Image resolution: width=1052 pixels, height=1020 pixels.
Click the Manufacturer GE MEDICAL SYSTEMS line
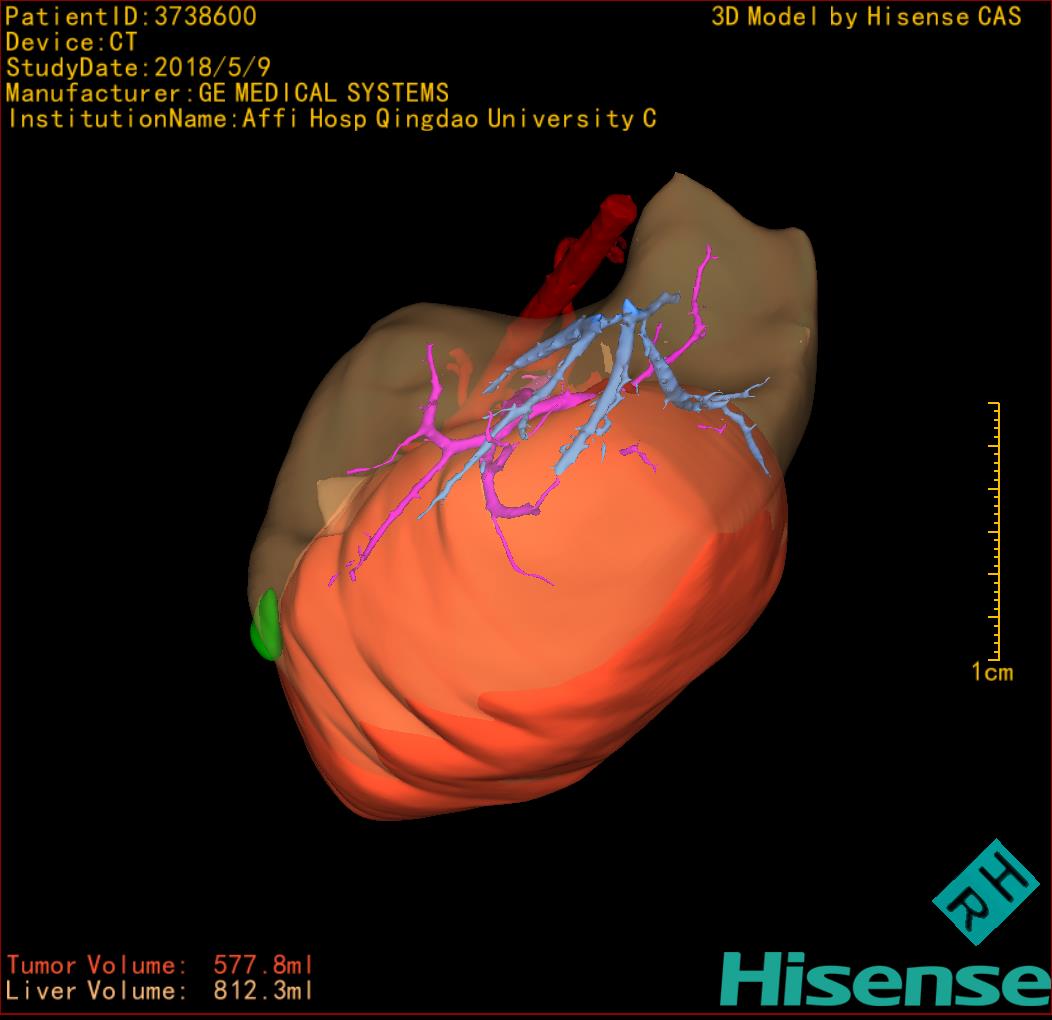tap(227, 94)
